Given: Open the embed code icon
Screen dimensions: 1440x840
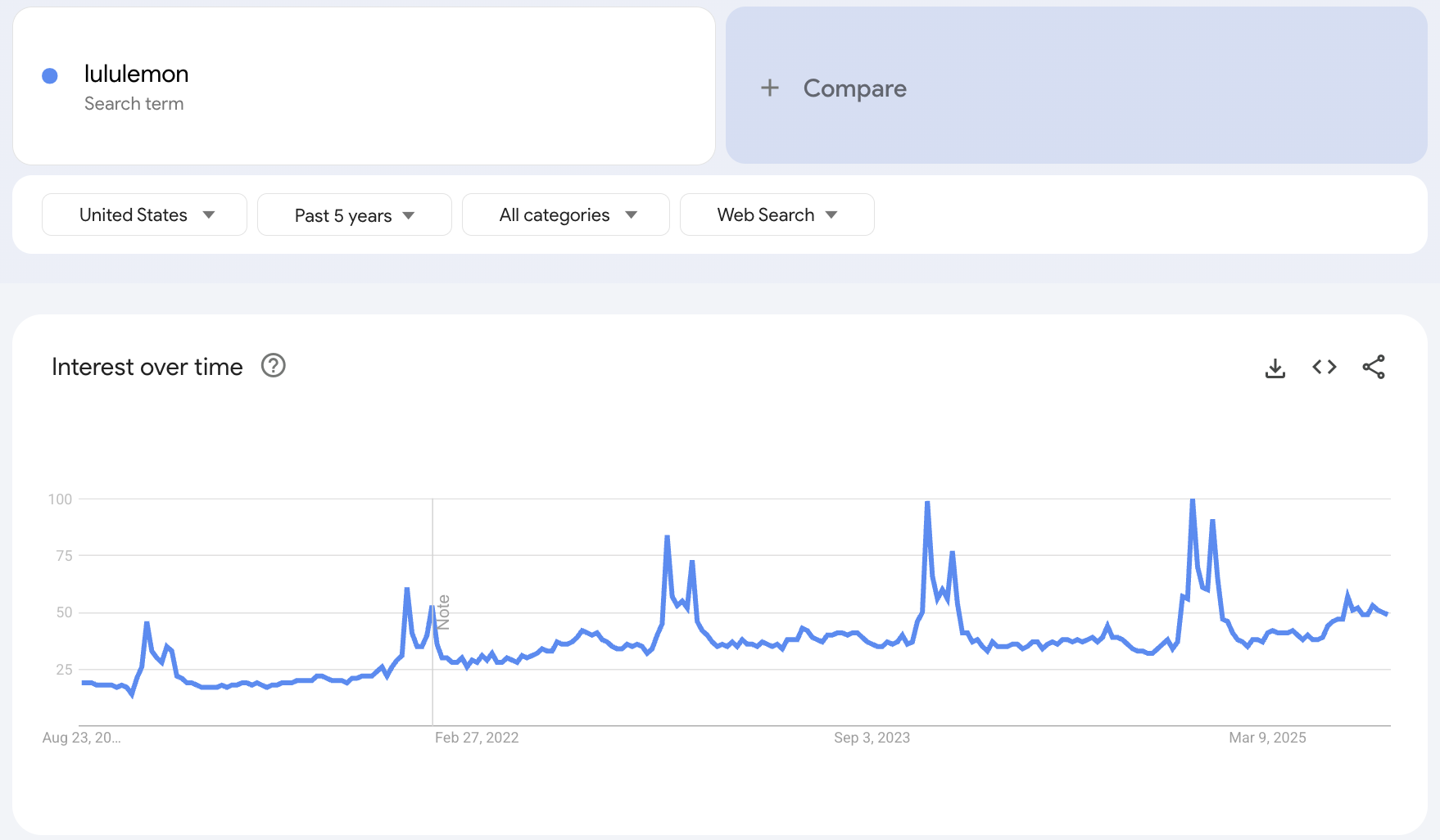Looking at the screenshot, I should pyautogui.click(x=1324, y=368).
